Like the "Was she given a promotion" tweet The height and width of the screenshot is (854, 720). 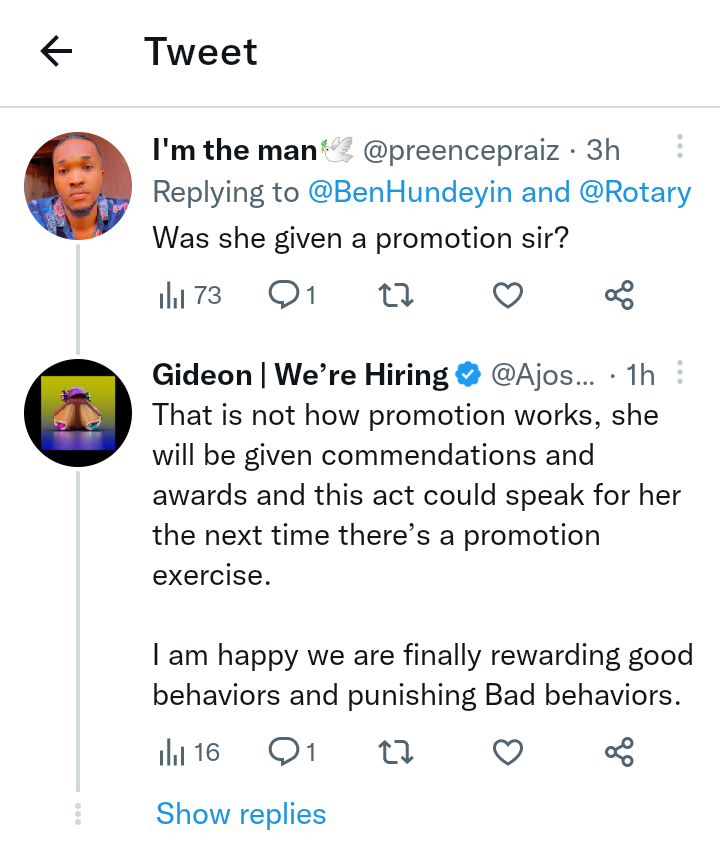509,295
